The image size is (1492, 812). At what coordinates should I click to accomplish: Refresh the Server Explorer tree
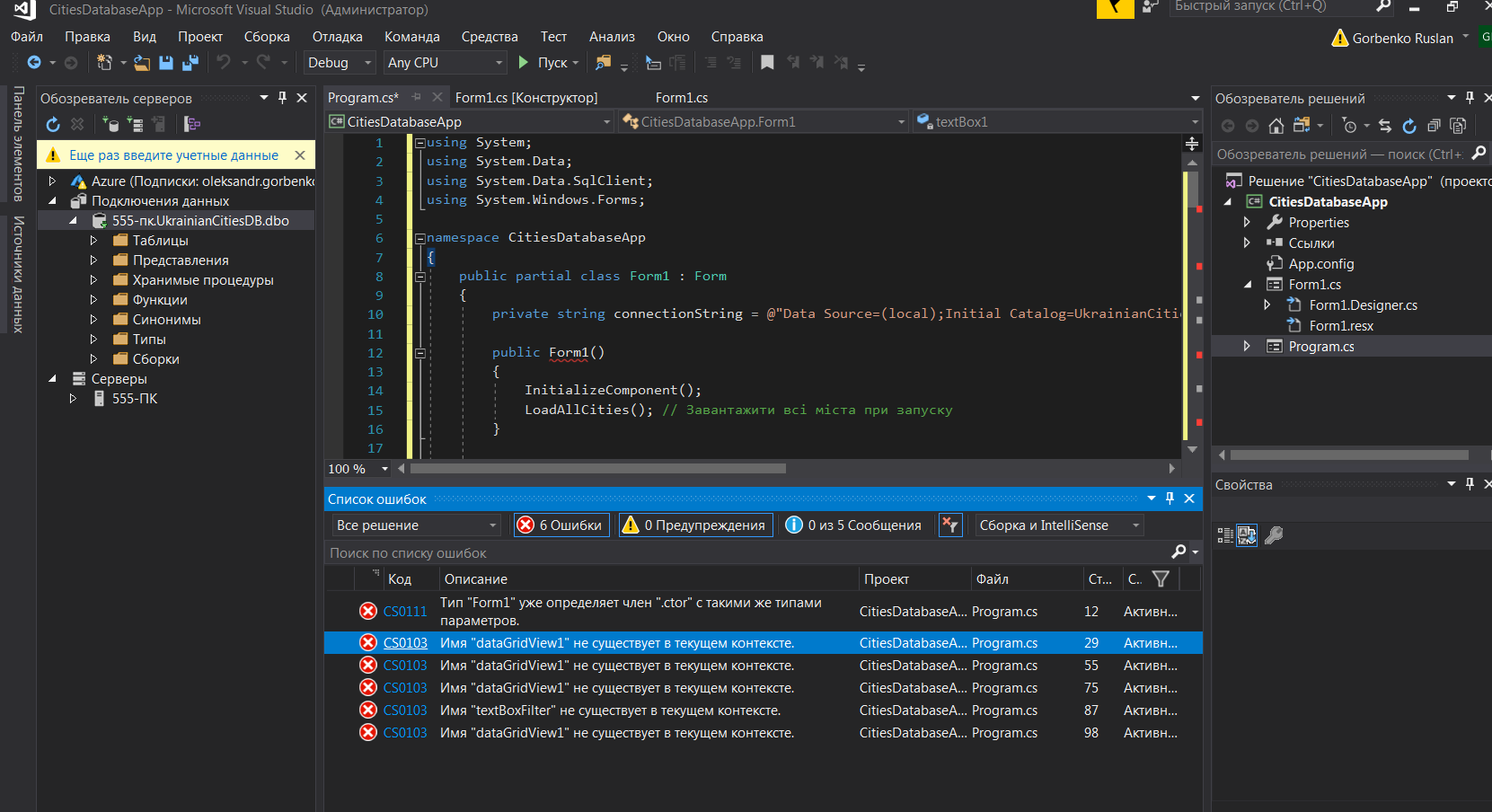click(53, 125)
